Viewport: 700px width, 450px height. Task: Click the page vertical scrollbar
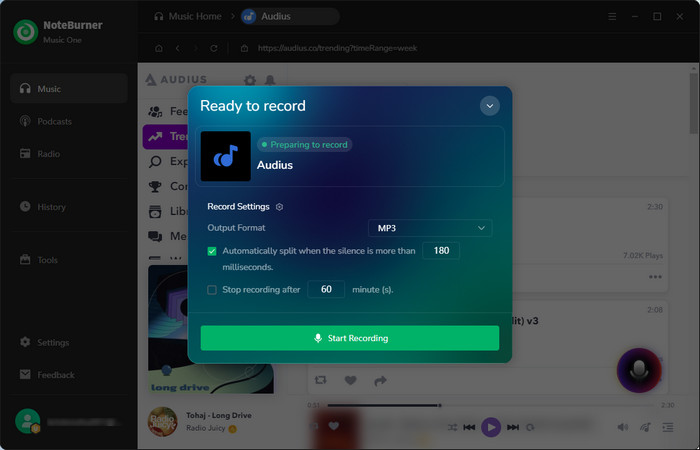pyautogui.click(x=693, y=103)
